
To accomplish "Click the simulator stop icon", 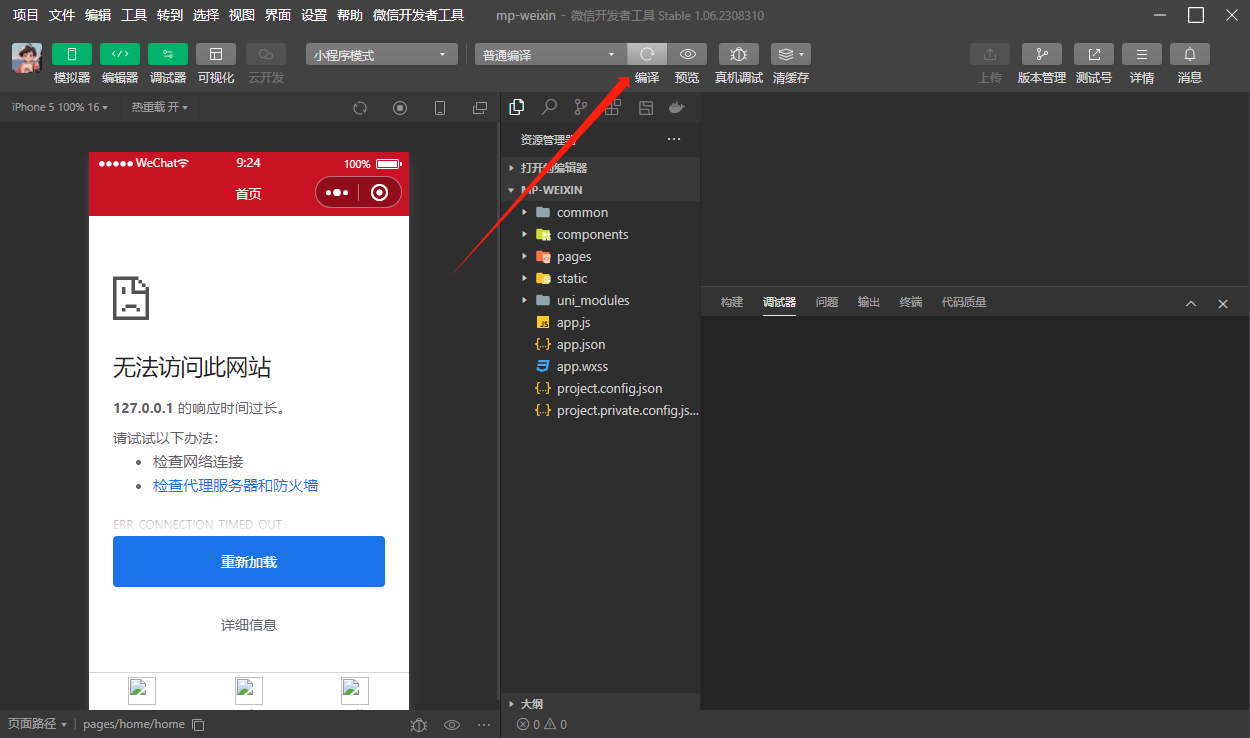I will click(400, 108).
